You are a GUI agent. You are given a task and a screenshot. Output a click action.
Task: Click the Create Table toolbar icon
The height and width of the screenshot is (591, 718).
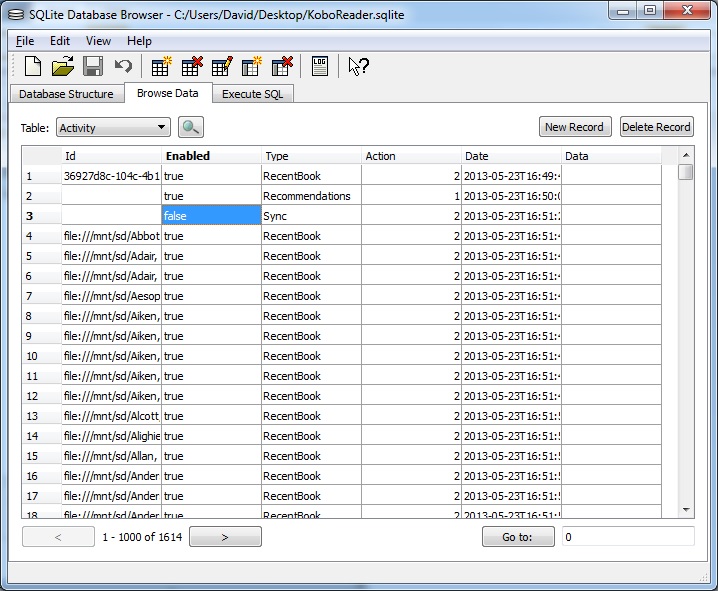tap(161, 66)
